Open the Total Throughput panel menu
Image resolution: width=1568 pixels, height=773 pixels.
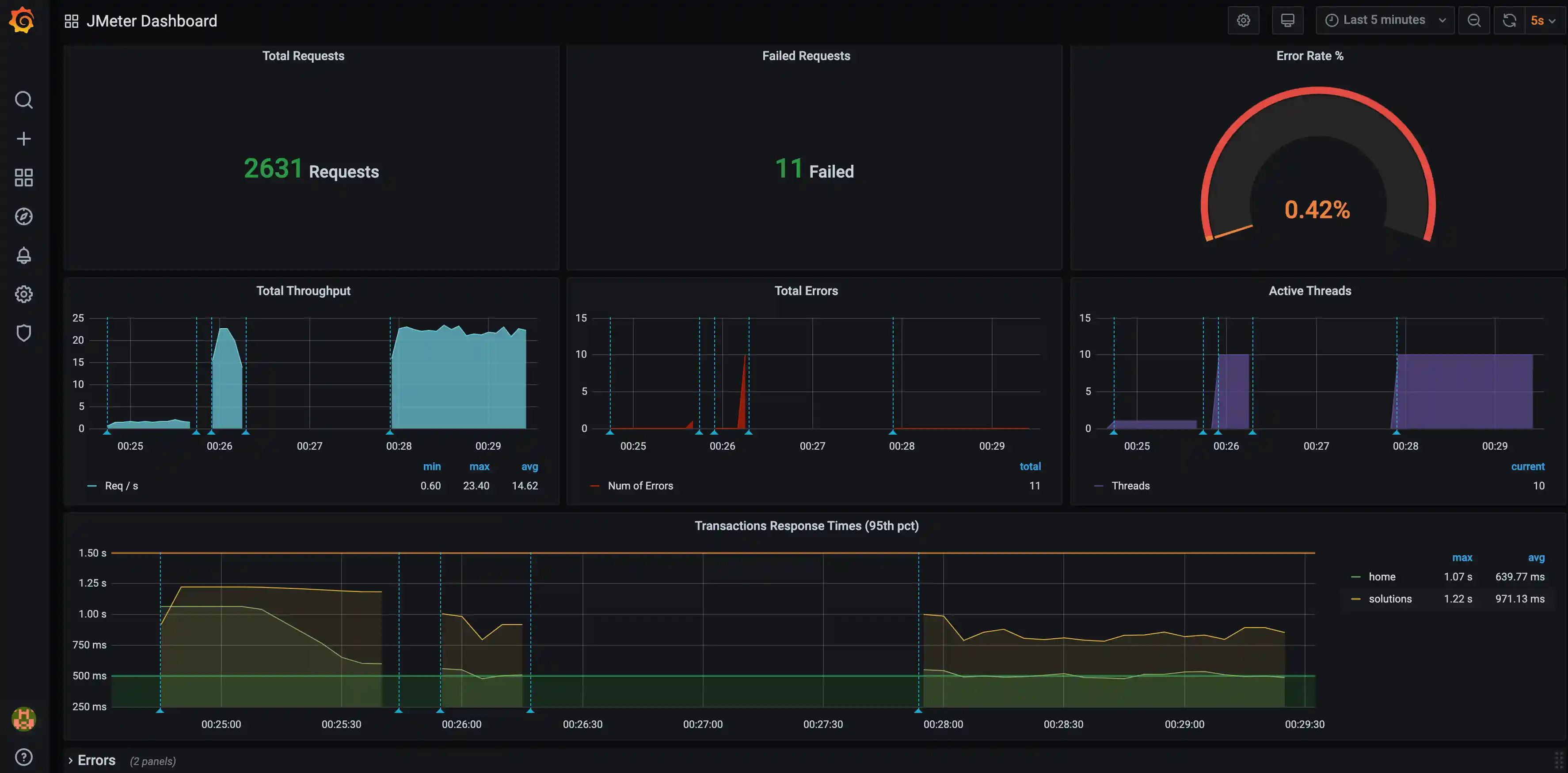click(303, 291)
